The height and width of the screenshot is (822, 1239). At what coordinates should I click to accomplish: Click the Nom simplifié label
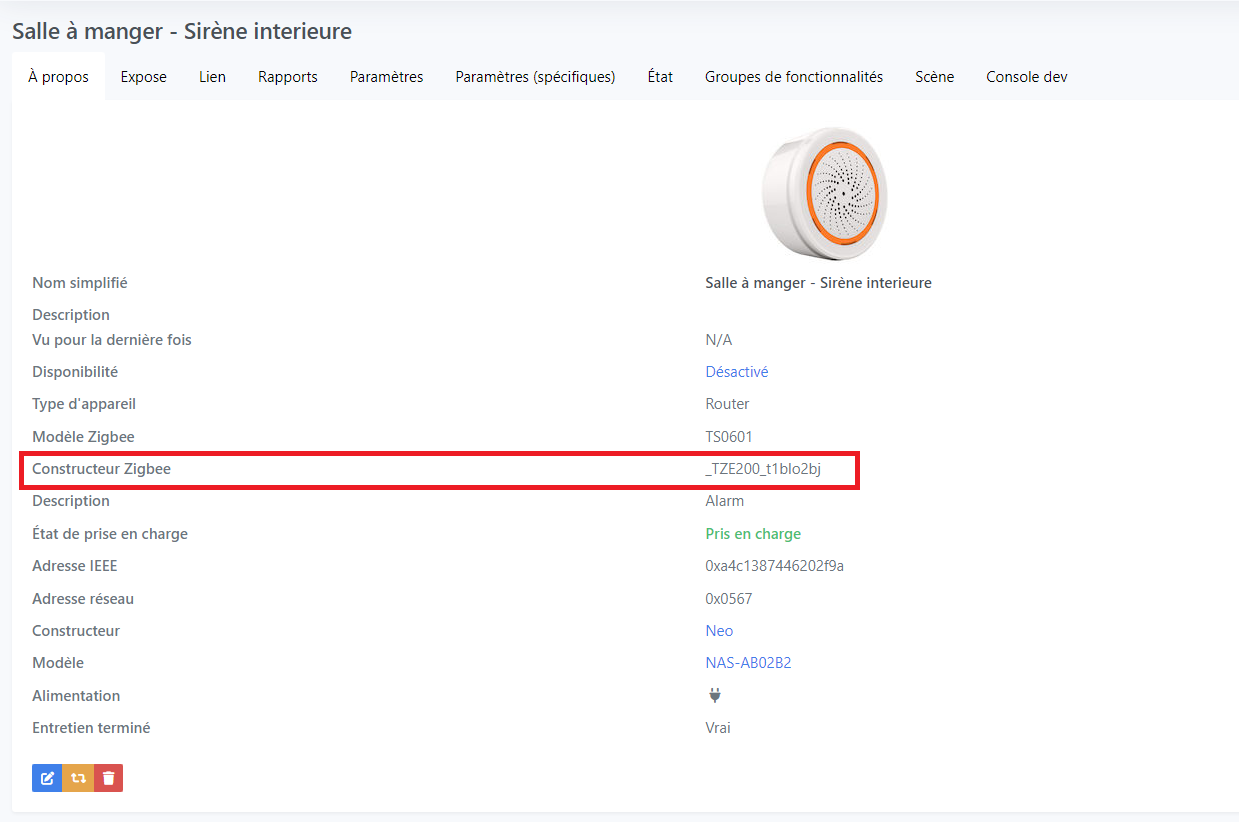(x=80, y=283)
